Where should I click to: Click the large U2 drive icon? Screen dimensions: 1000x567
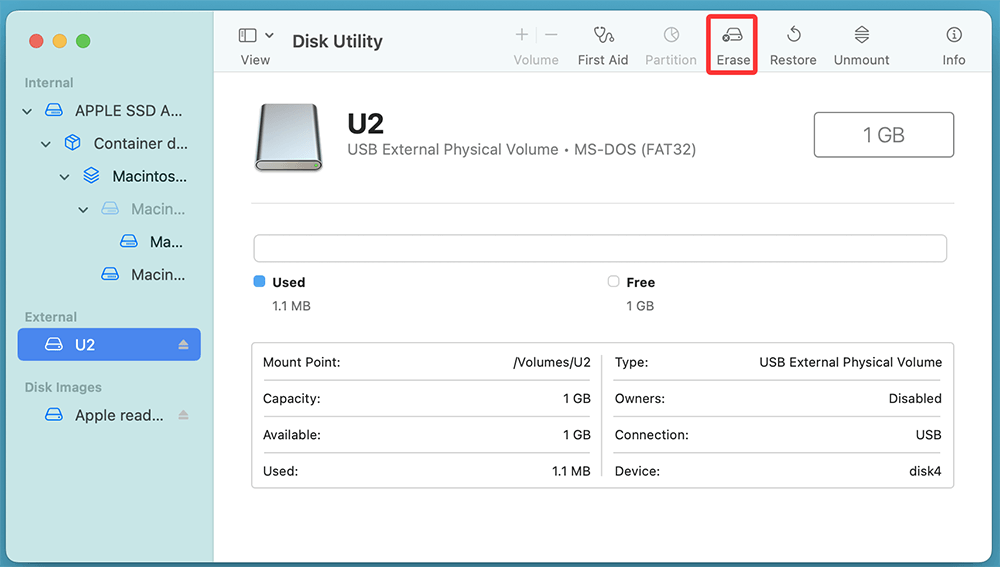(x=290, y=136)
